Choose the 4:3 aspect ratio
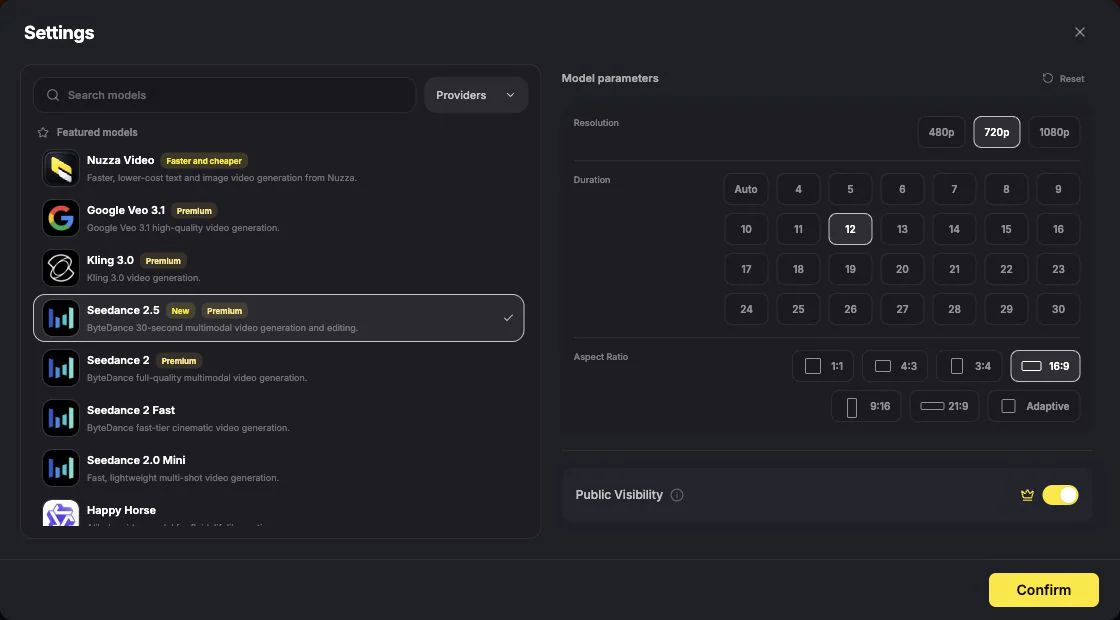 pyautogui.click(x=895, y=366)
